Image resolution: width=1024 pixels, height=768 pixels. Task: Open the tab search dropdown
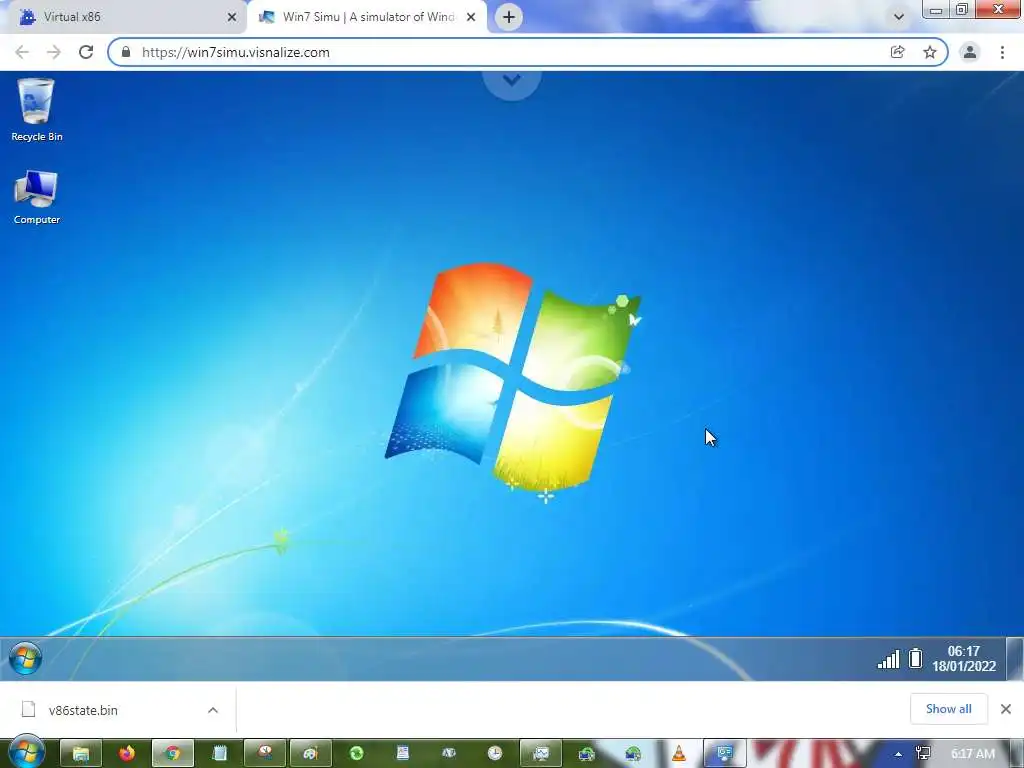tap(899, 17)
